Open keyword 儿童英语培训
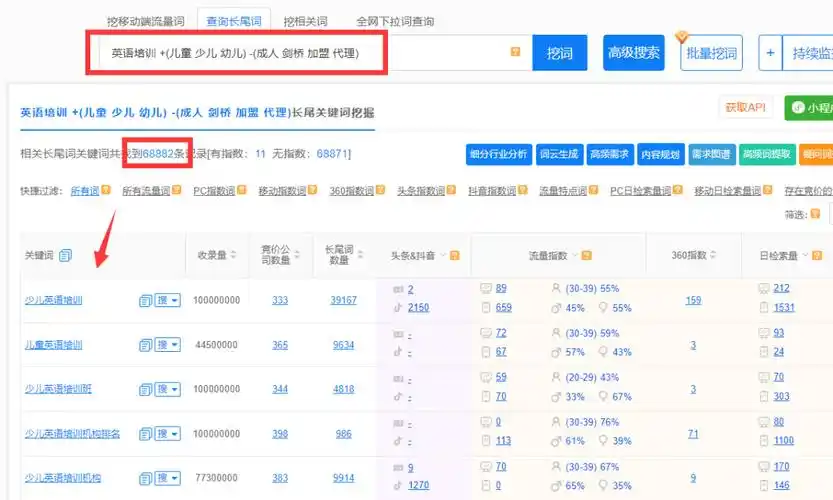833x500 pixels. click(x=53, y=345)
